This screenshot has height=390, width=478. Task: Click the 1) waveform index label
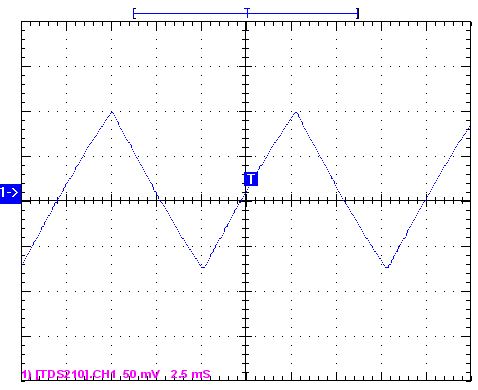point(27,375)
